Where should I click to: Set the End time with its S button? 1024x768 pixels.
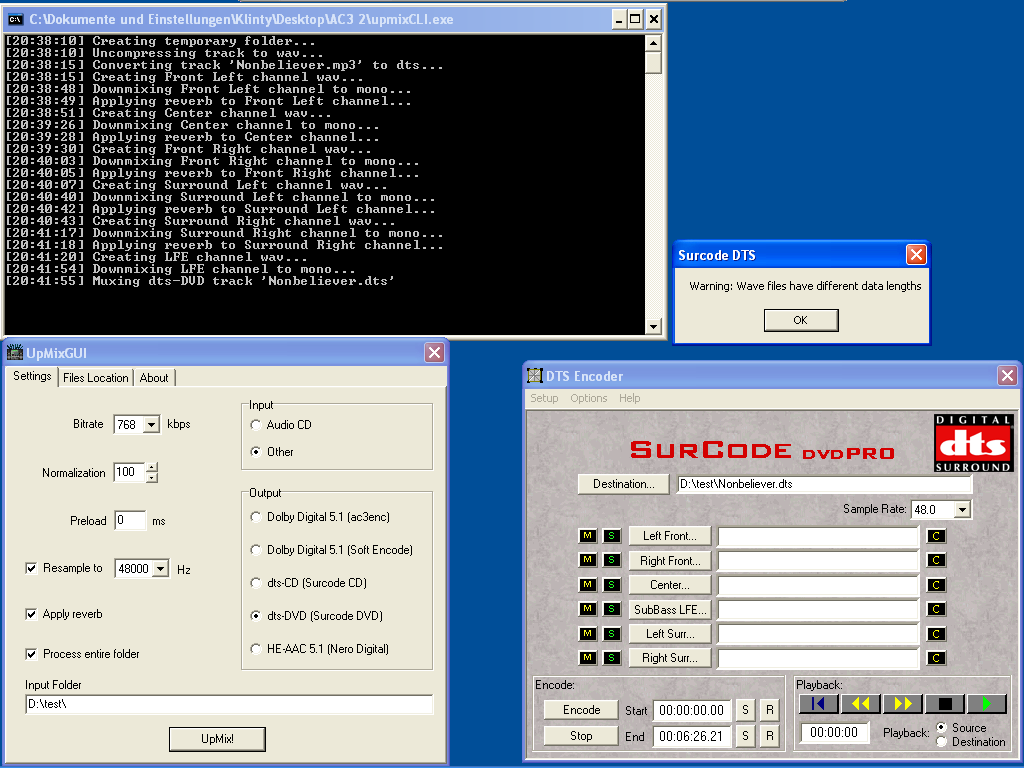[x=745, y=736]
